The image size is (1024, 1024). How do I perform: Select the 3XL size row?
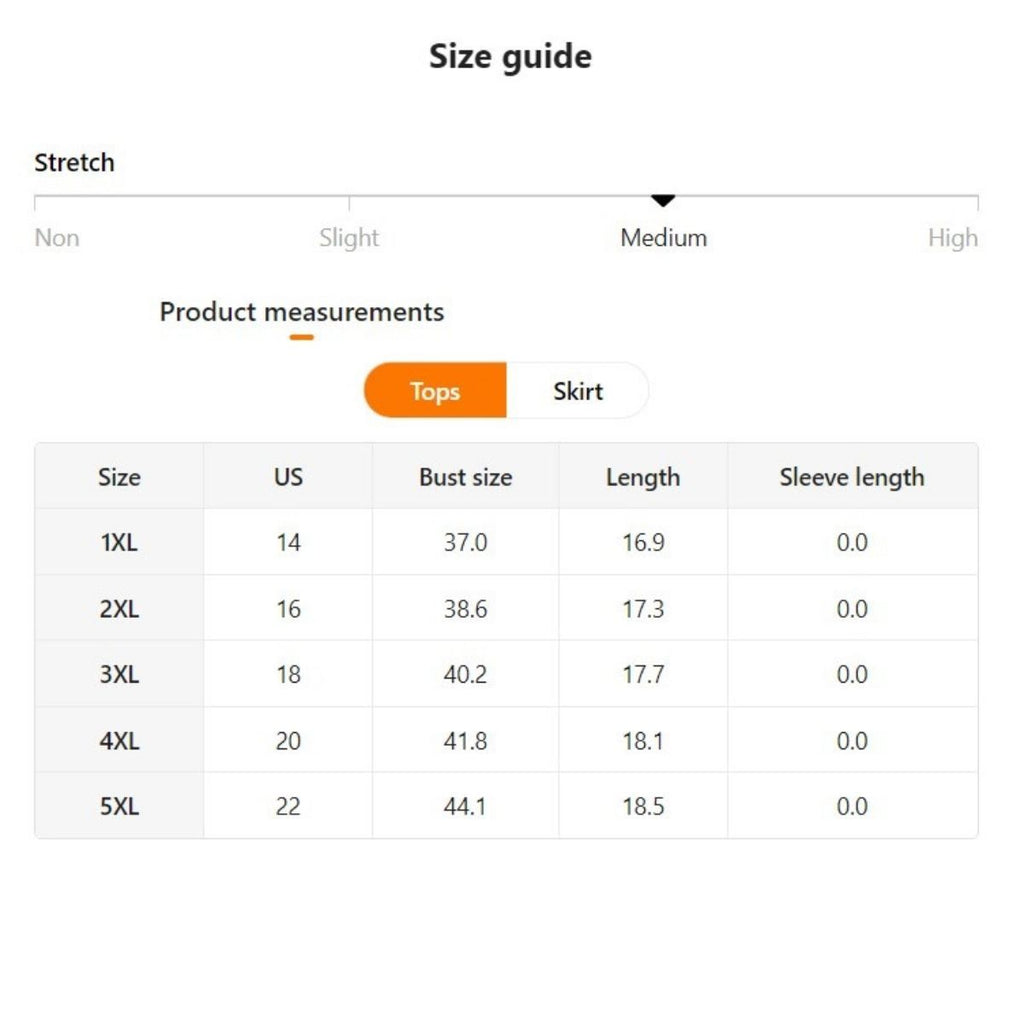(119, 675)
